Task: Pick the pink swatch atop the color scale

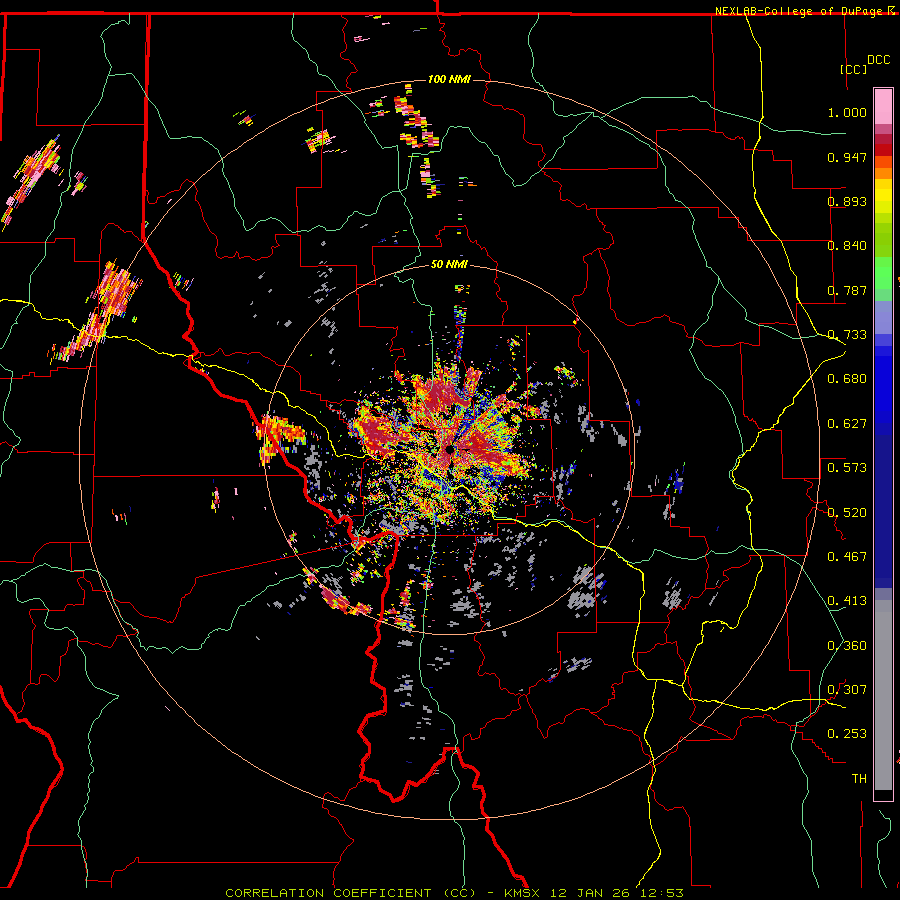Action: click(x=883, y=107)
